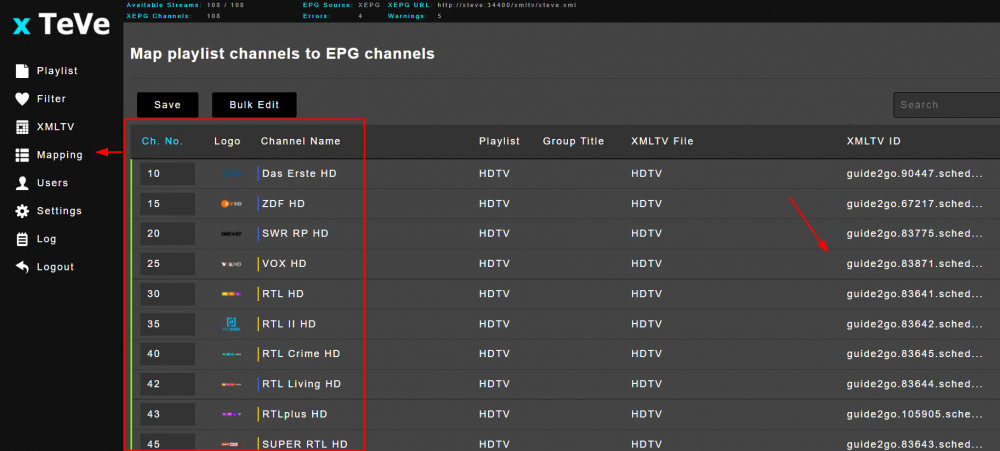This screenshot has width=1000, height=451.
Task: Click the Log clipboard icon
Action: (22, 239)
